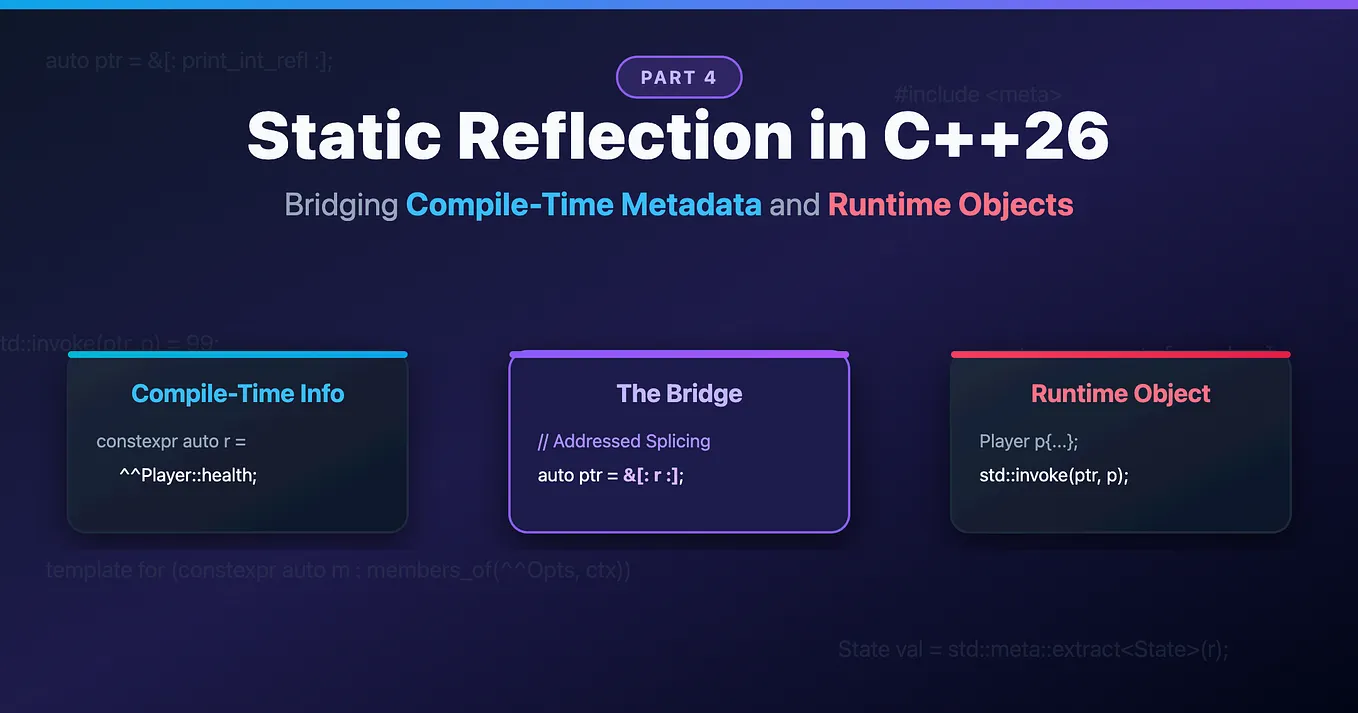Click the constexpr auto r = line
The image size is (1358, 713).
[171, 441]
